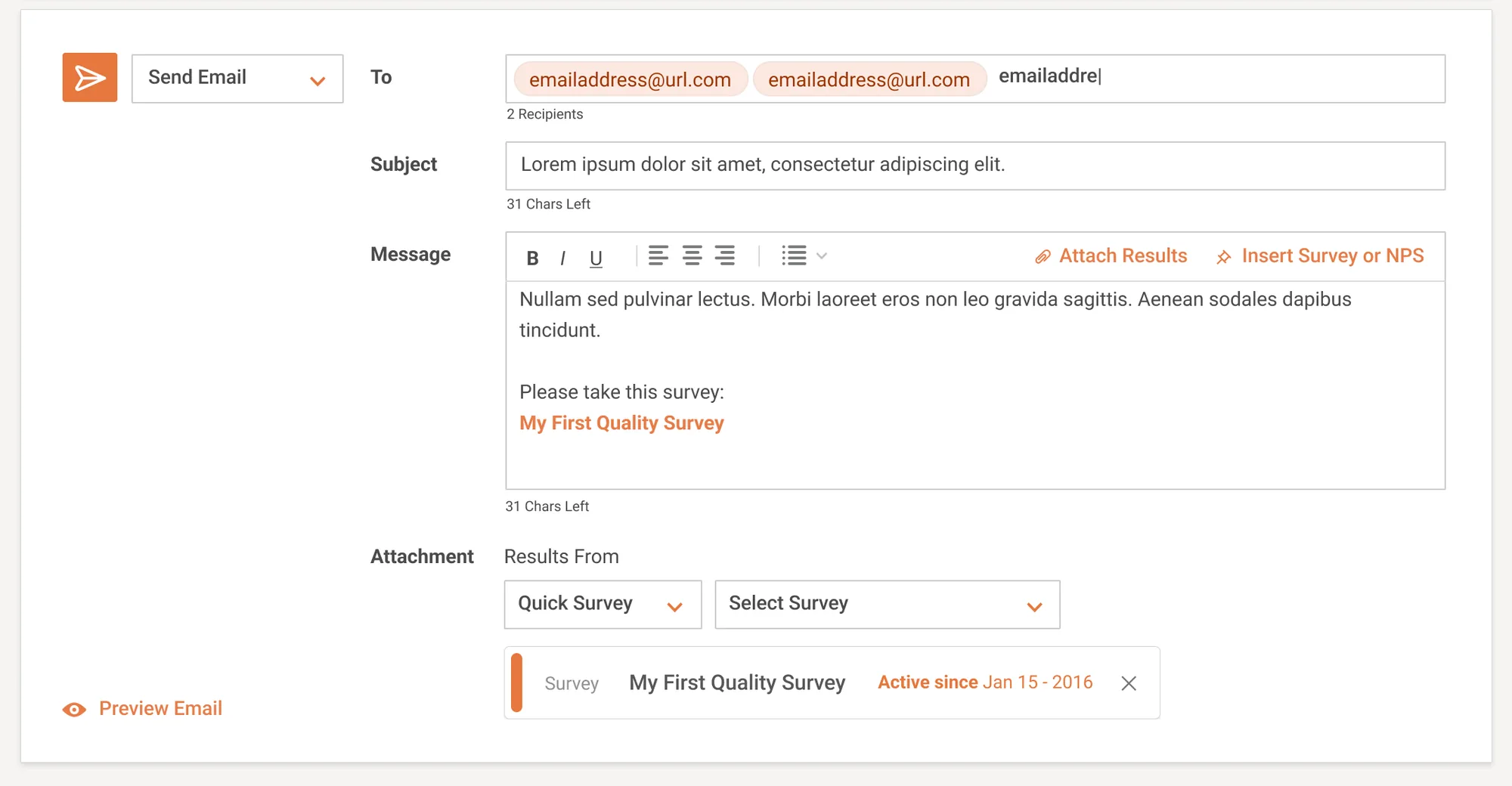Open the Send Email action dropdown

[237, 79]
